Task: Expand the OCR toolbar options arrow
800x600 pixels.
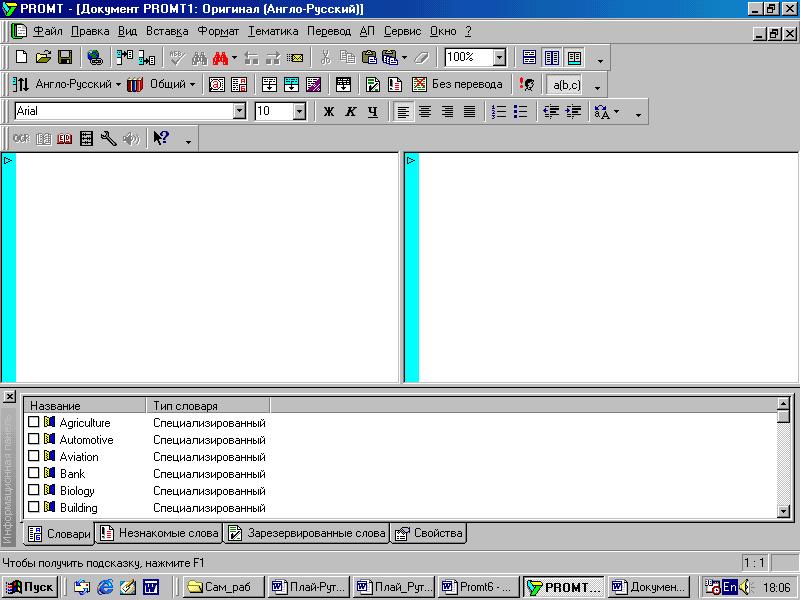Action: (x=188, y=142)
